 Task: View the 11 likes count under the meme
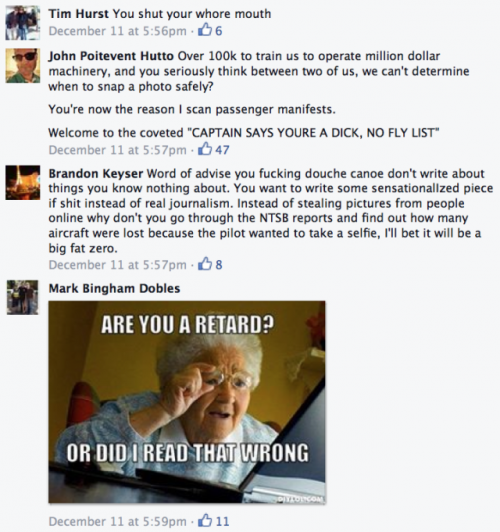222,521
